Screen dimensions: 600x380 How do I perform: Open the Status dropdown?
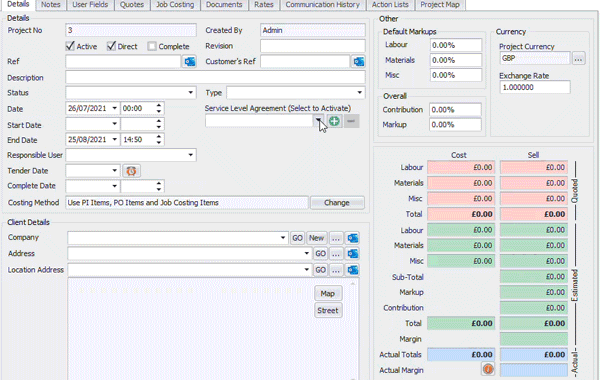191,93
